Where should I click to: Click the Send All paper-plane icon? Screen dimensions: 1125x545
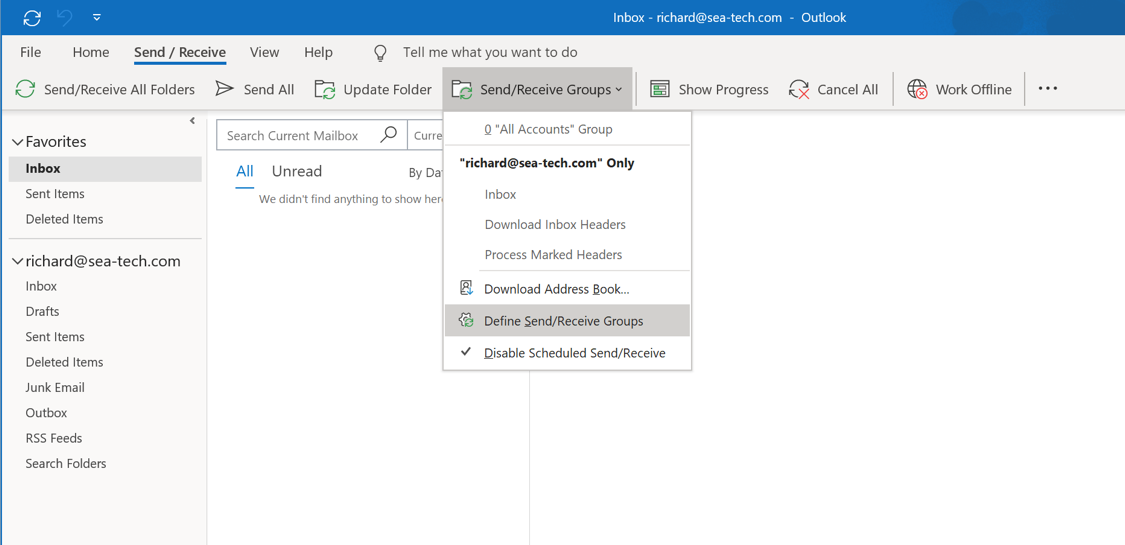click(225, 89)
